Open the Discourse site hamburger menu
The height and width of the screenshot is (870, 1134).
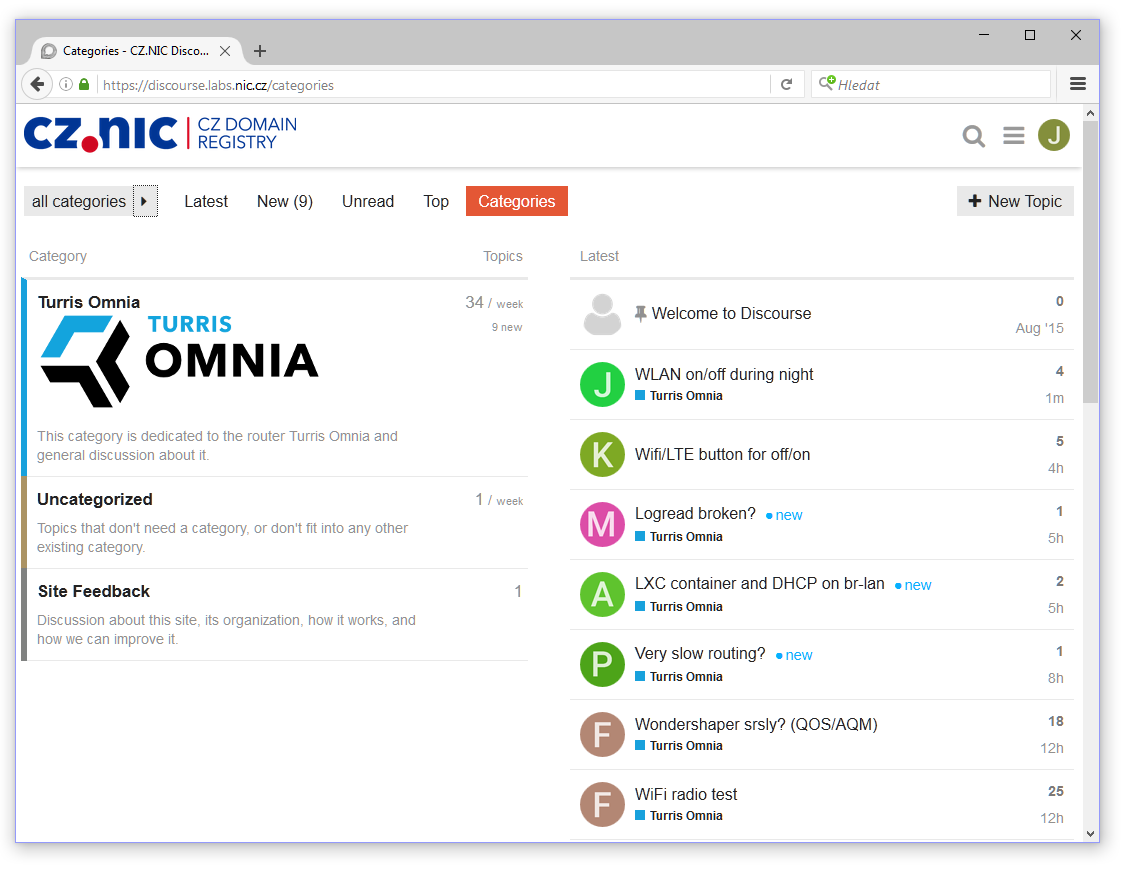(1013, 135)
